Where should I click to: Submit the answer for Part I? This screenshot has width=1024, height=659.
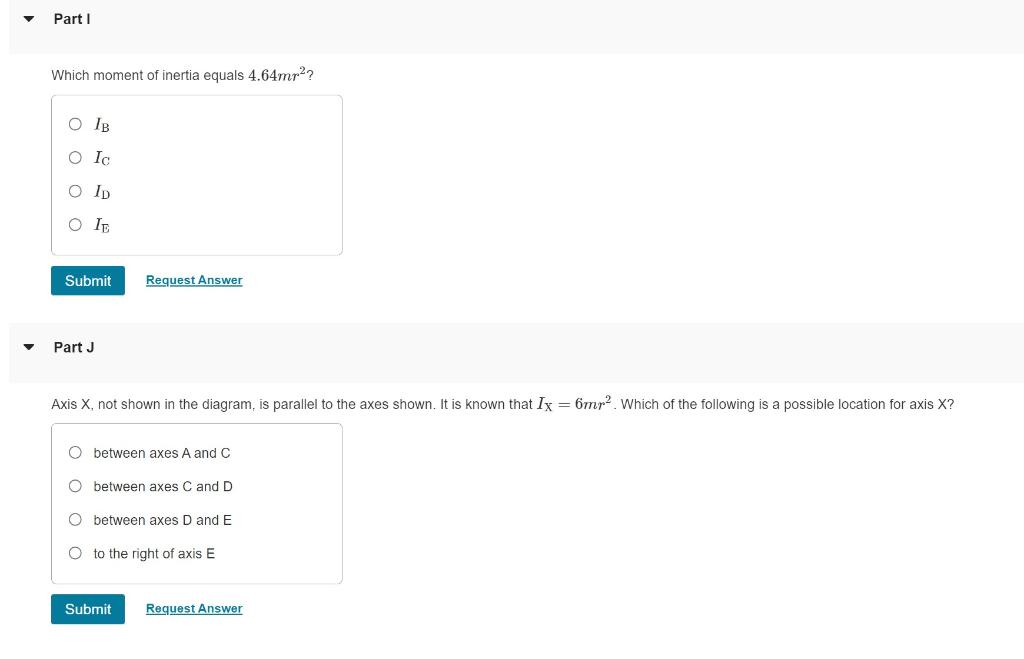(x=87, y=280)
